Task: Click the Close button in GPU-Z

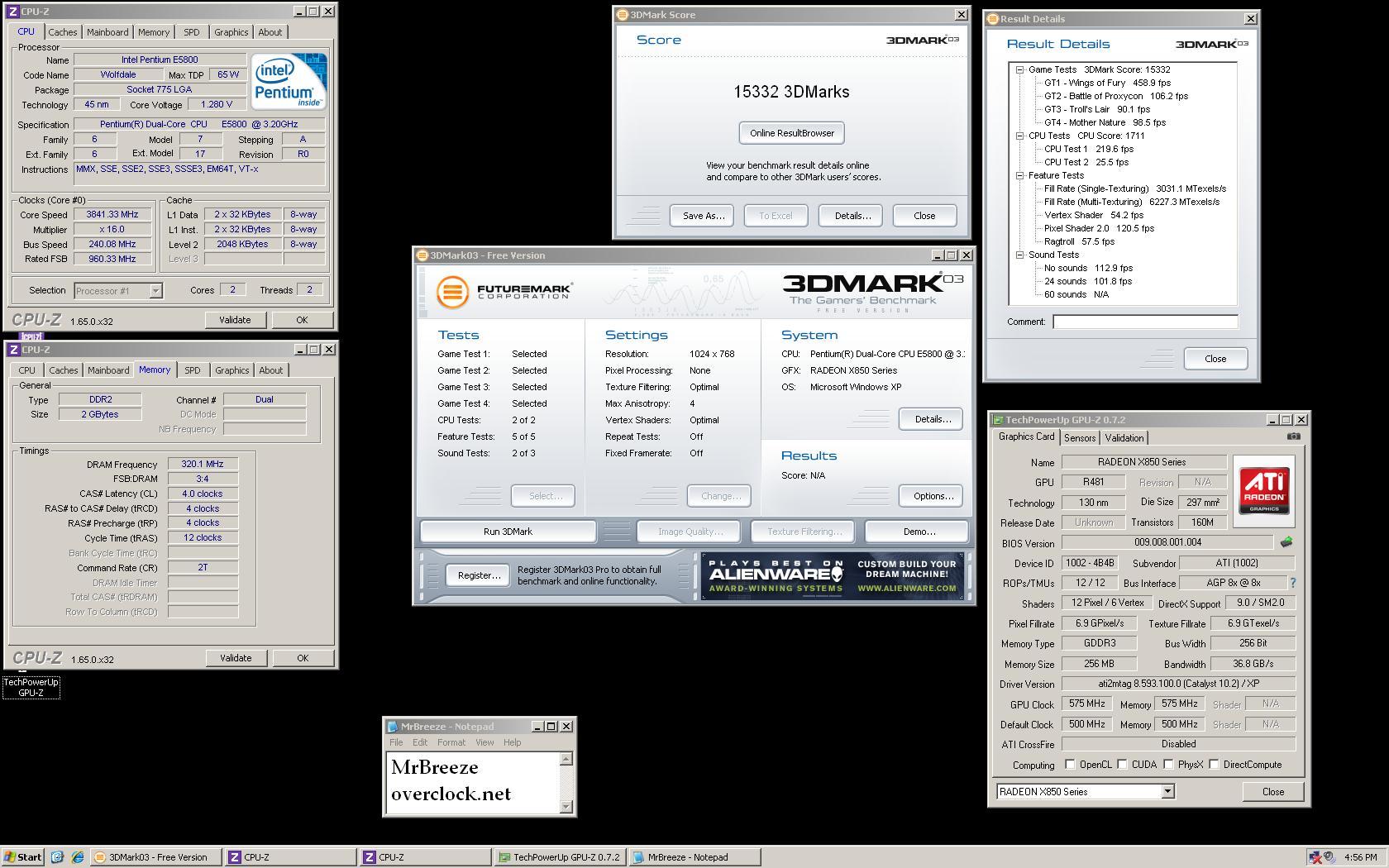Action: [1273, 792]
